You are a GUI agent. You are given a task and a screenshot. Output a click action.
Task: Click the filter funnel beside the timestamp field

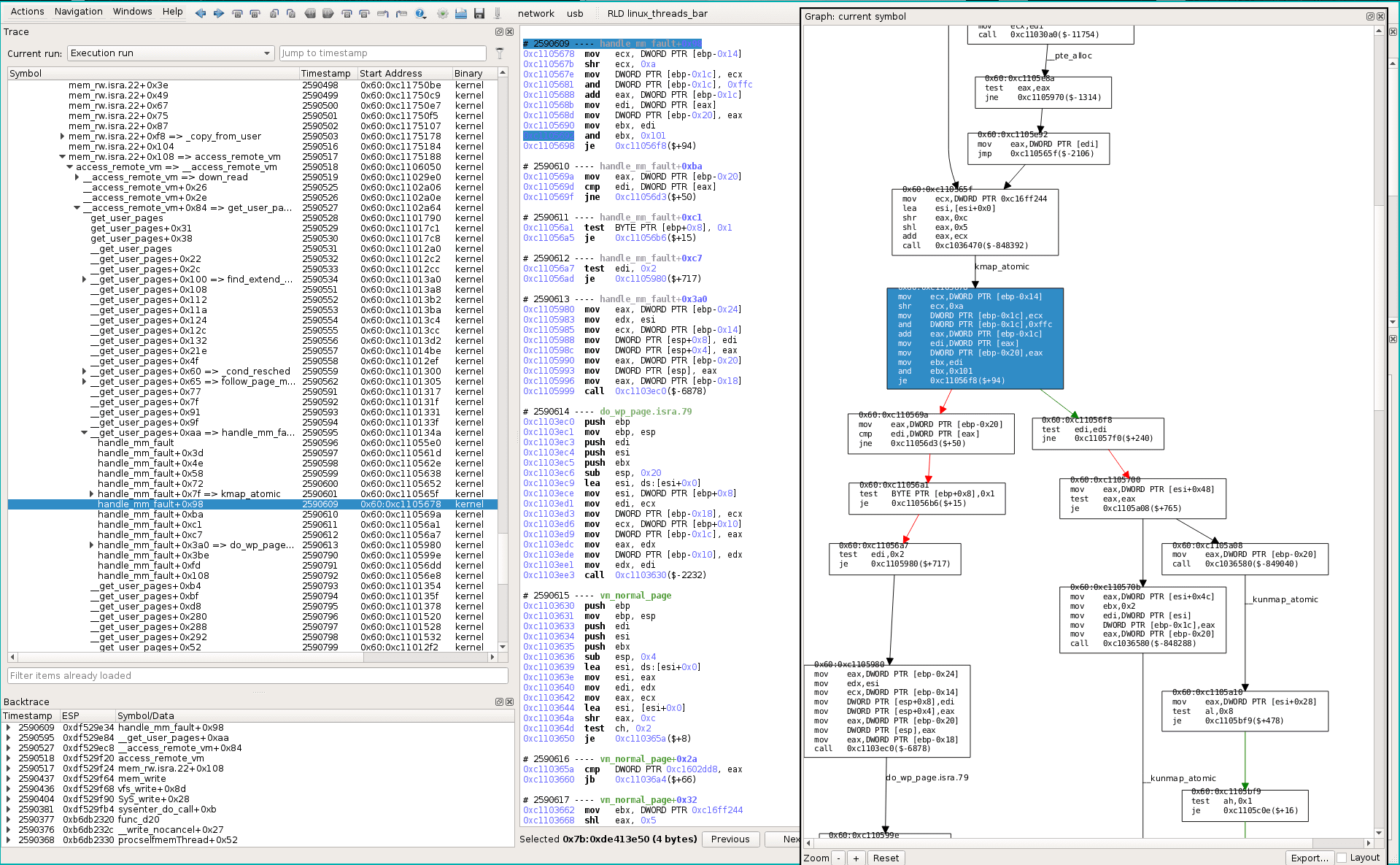click(499, 53)
